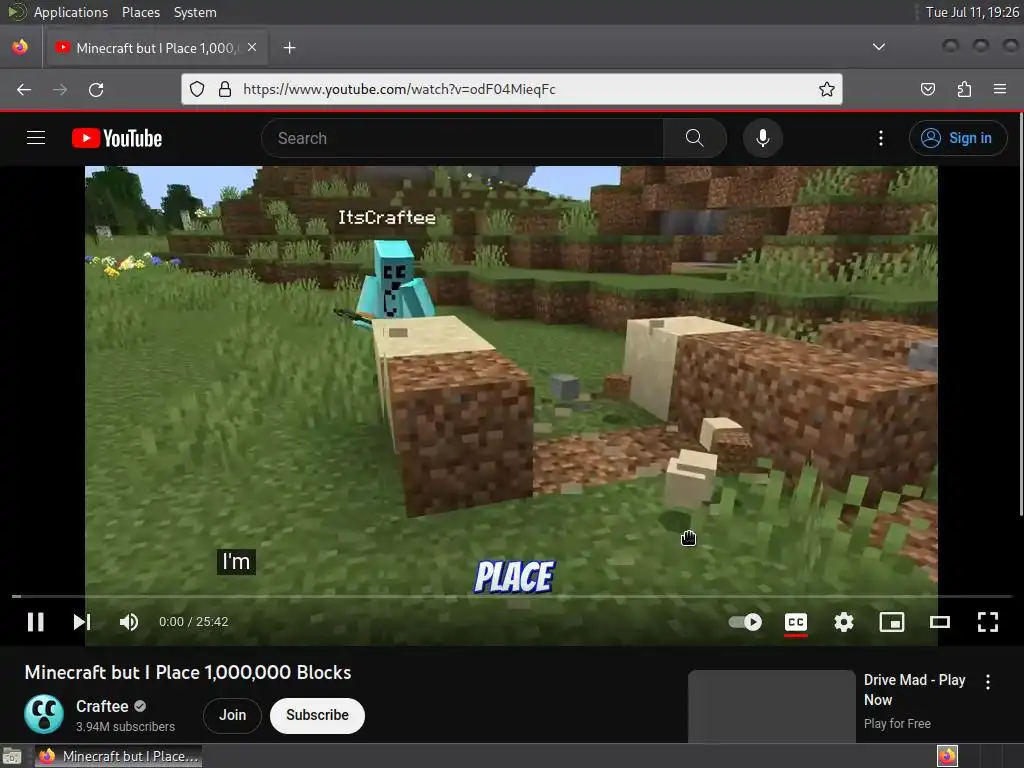Open the Applications menu

tap(71, 12)
